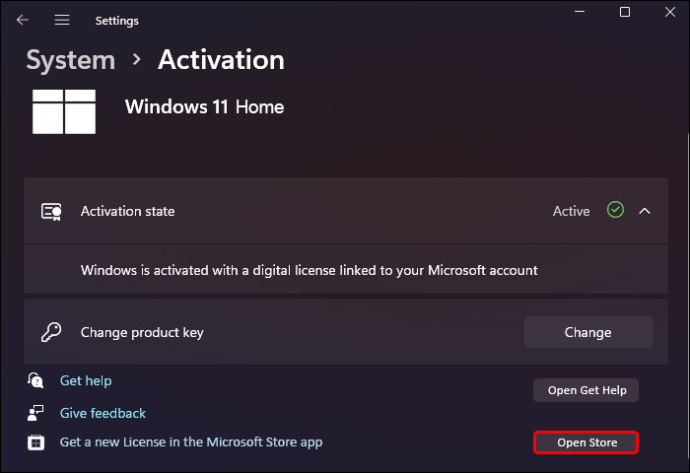The width and height of the screenshot is (690, 473).
Task: Open the Get help link
Action: click(x=86, y=381)
